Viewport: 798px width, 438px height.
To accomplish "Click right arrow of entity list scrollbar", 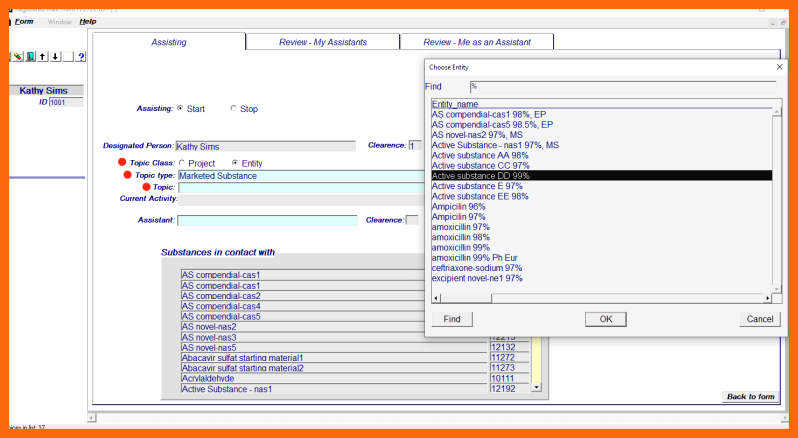I will click(x=767, y=298).
